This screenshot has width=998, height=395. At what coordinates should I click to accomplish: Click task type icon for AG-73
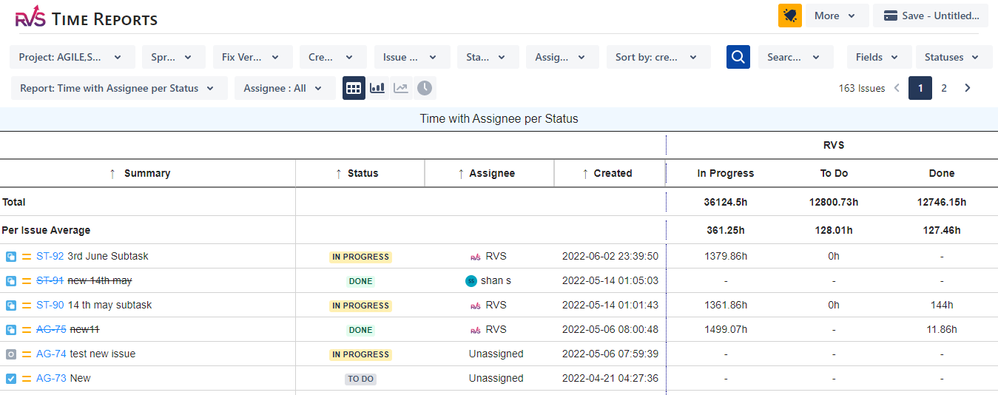tap(11, 379)
